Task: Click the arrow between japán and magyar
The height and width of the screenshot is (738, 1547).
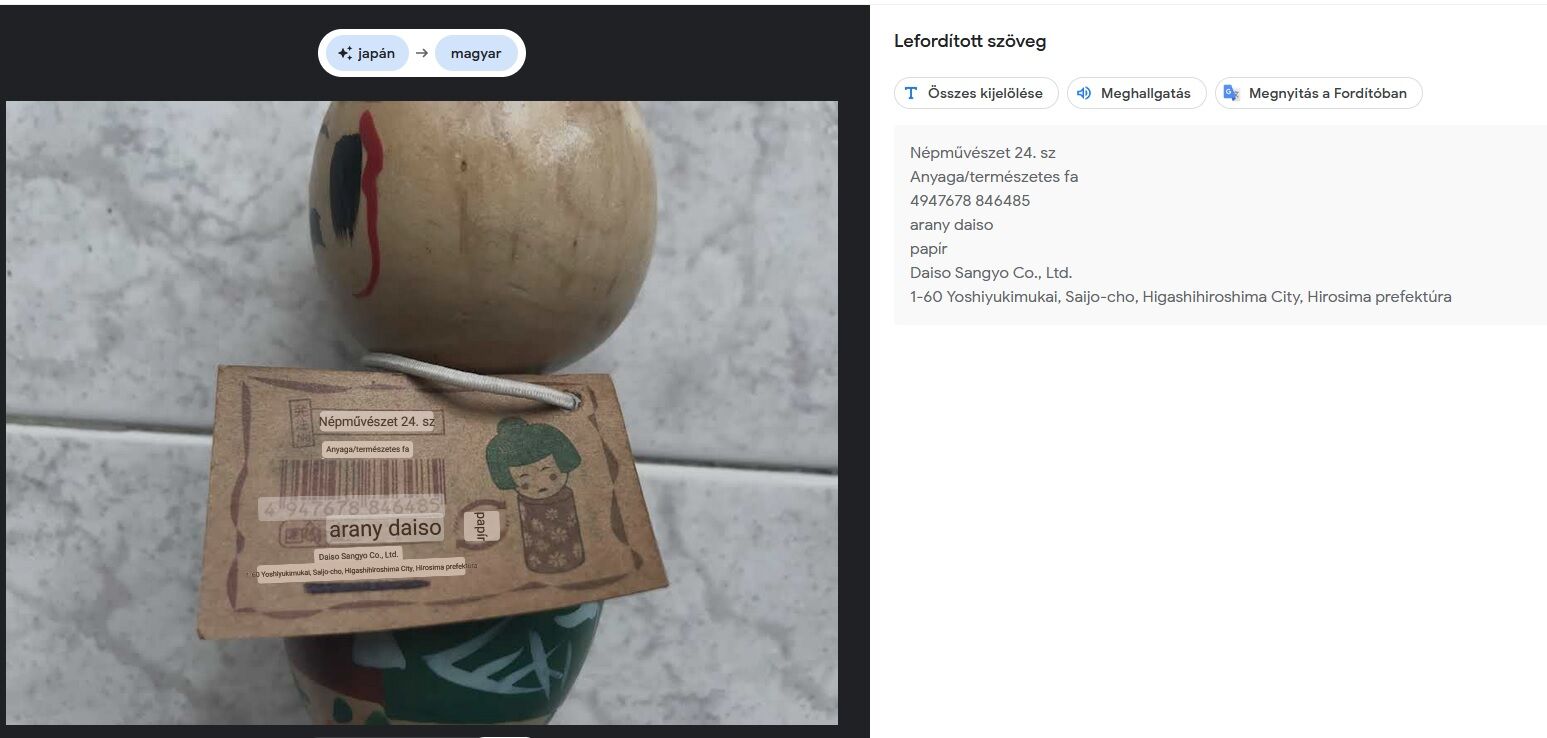Action: click(422, 54)
